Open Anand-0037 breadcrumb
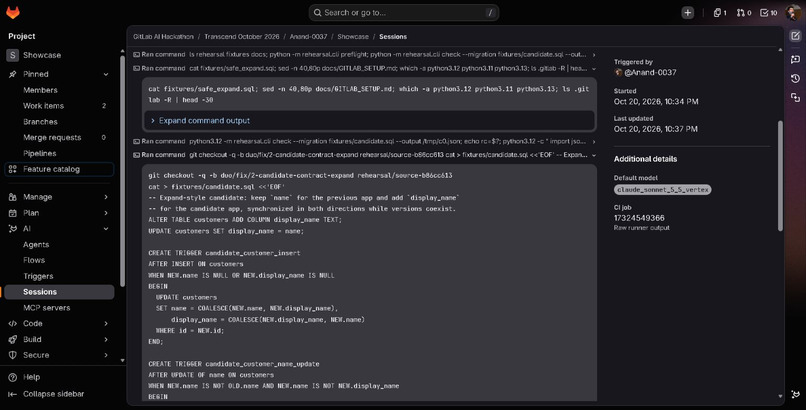The image size is (806, 410). point(308,36)
